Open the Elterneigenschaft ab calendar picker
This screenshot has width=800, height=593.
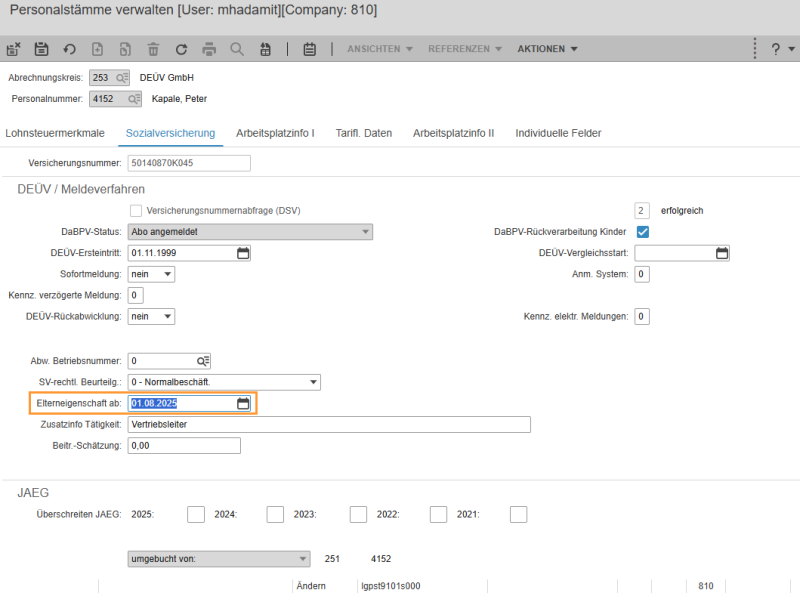pos(243,403)
